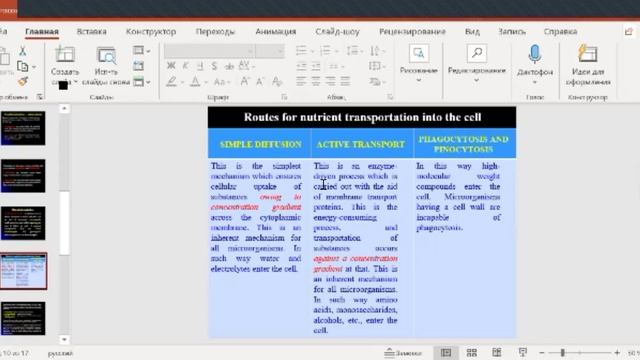Switch to Переходы (Transitions) tab

click(215, 31)
